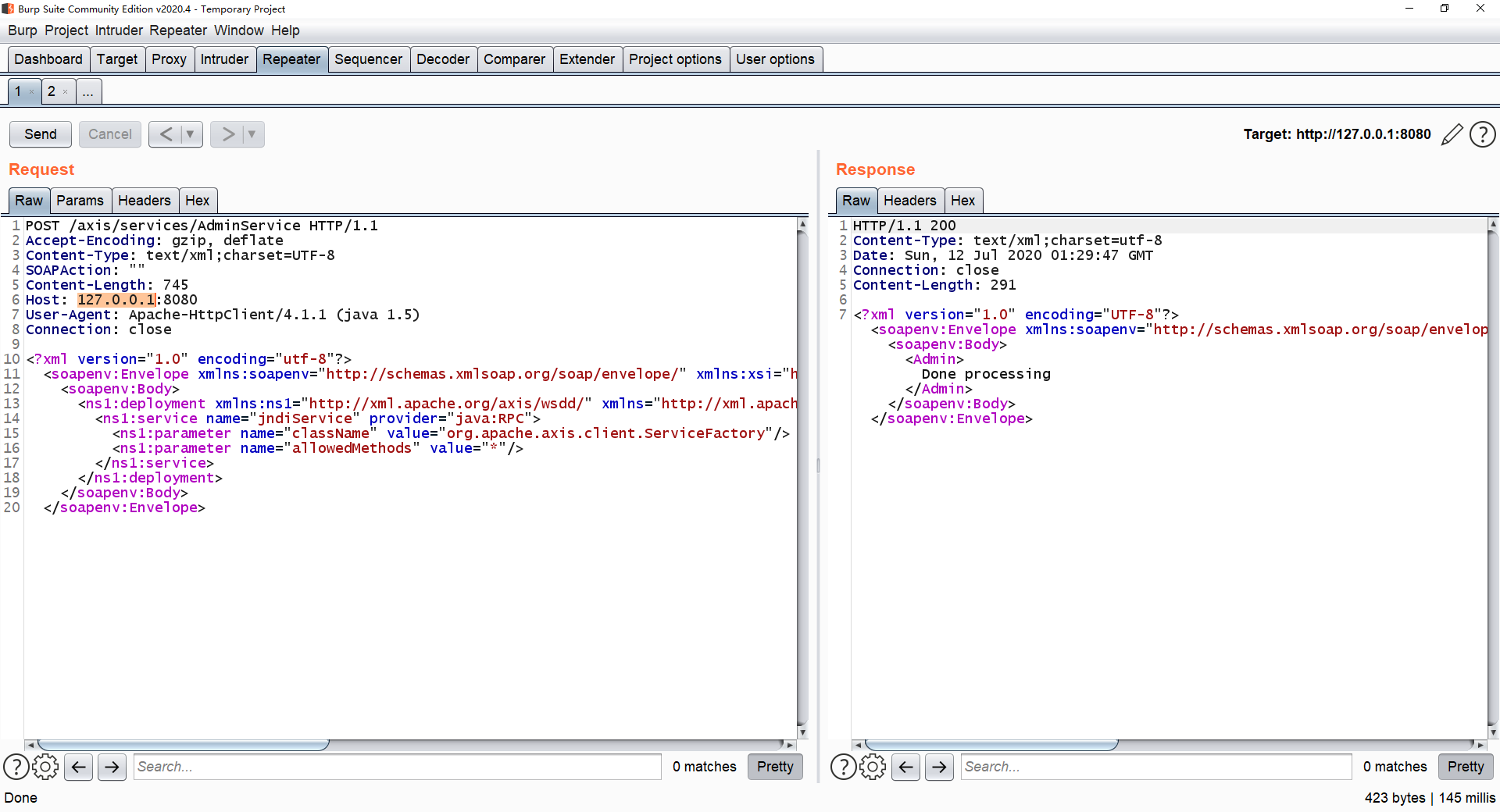Image resolution: width=1500 pixels, height=812 pixels.
Task: Click the response Content-Length: 291 line
Action: coord(934,285)
